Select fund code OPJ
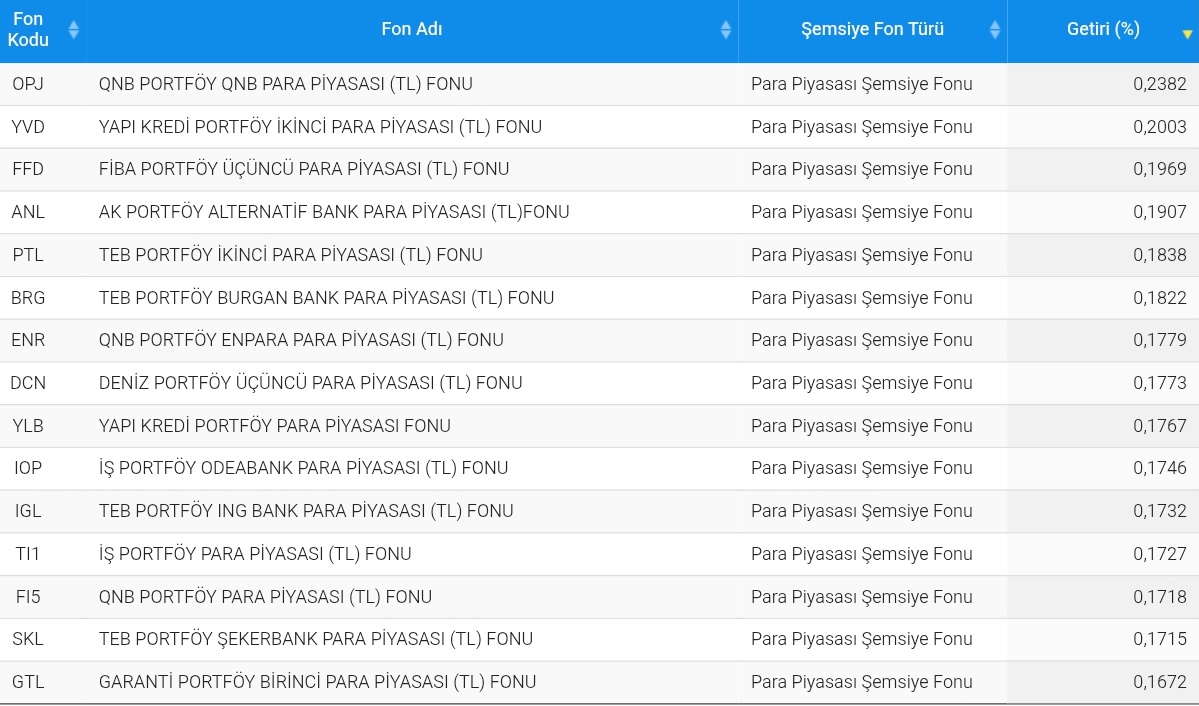 (x=28, y=84)
